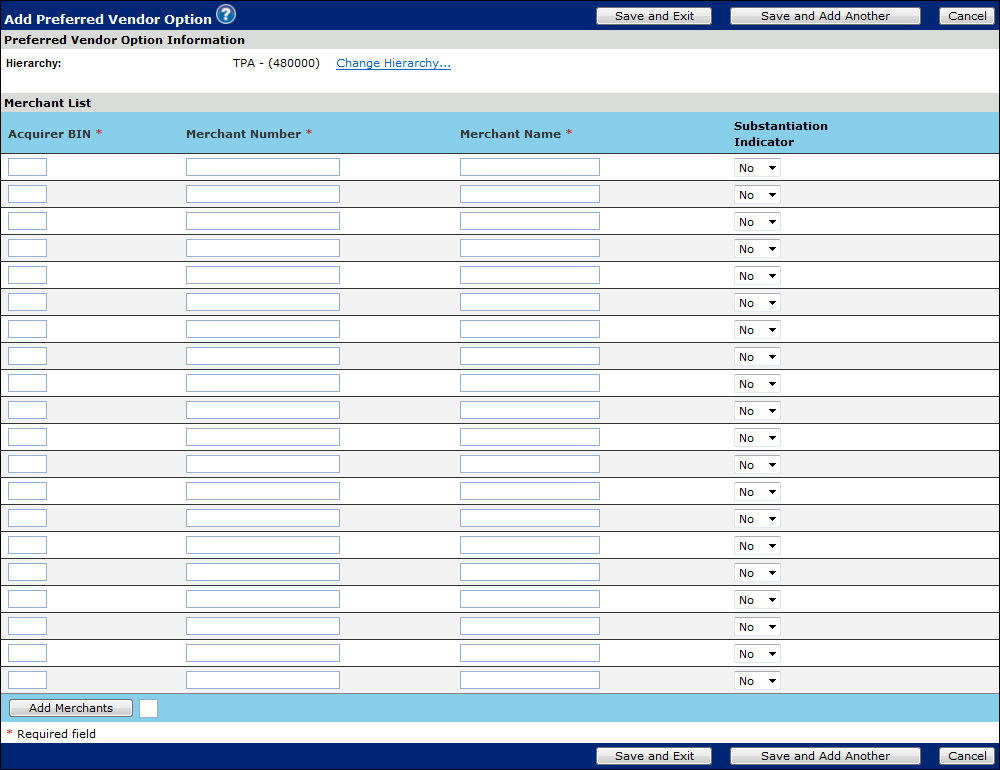Focus the first row Merchant Number field
This screenshot has height=770, width=1000.
pyautogui.click(x=262, y=167)
